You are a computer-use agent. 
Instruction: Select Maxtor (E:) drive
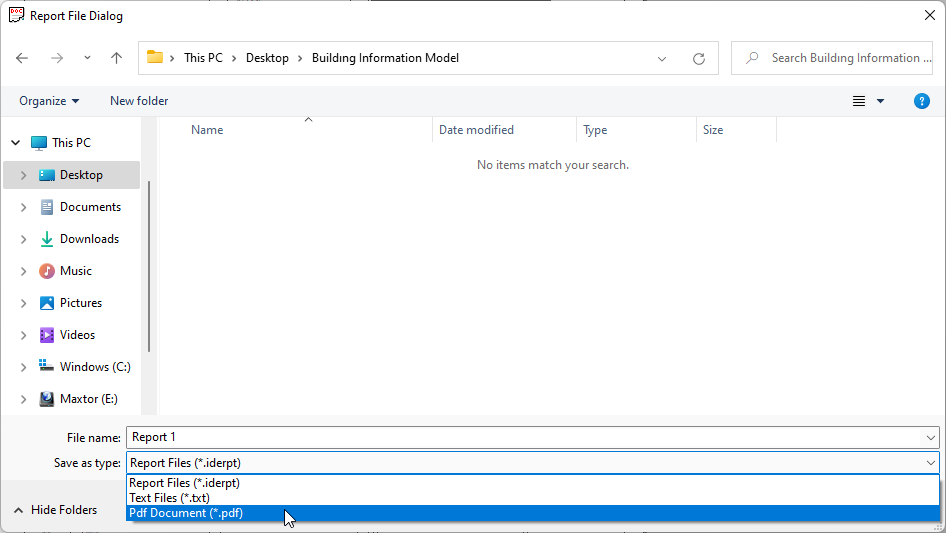point(88,399)
